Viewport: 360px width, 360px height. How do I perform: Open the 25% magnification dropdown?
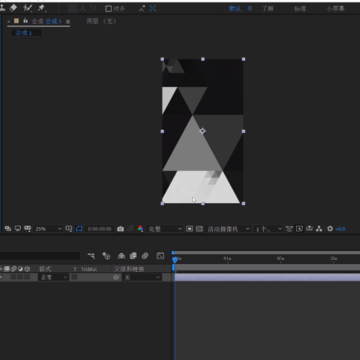pyautogui.click(x=48, y=229)
